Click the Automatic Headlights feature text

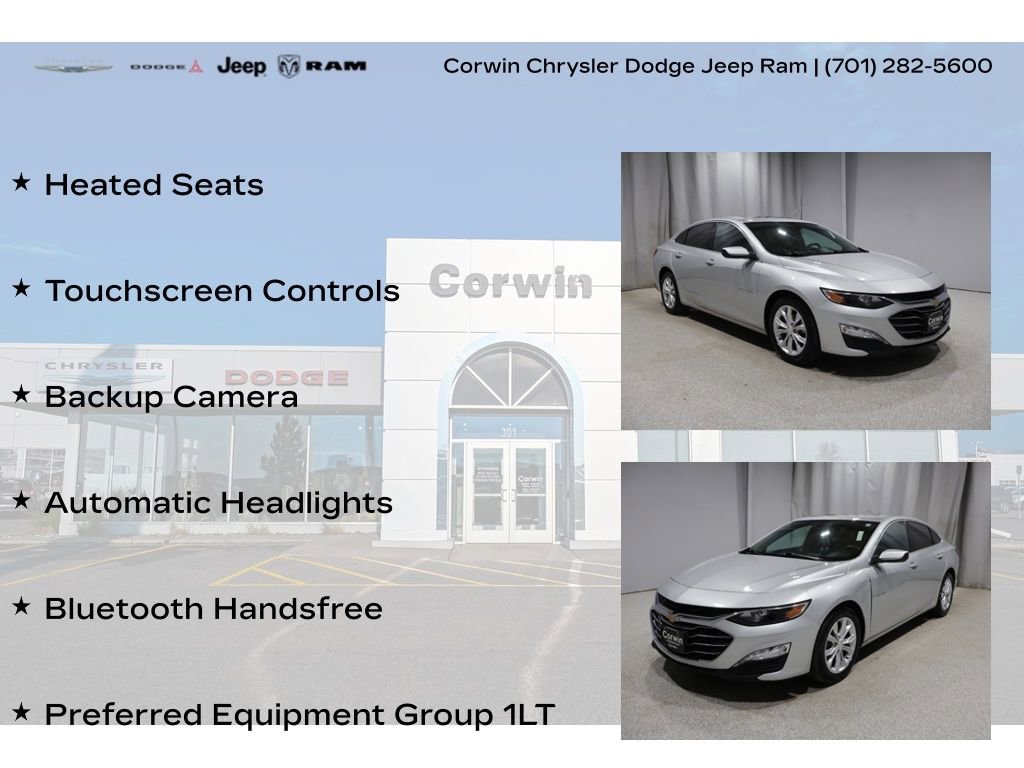[219, 503]
